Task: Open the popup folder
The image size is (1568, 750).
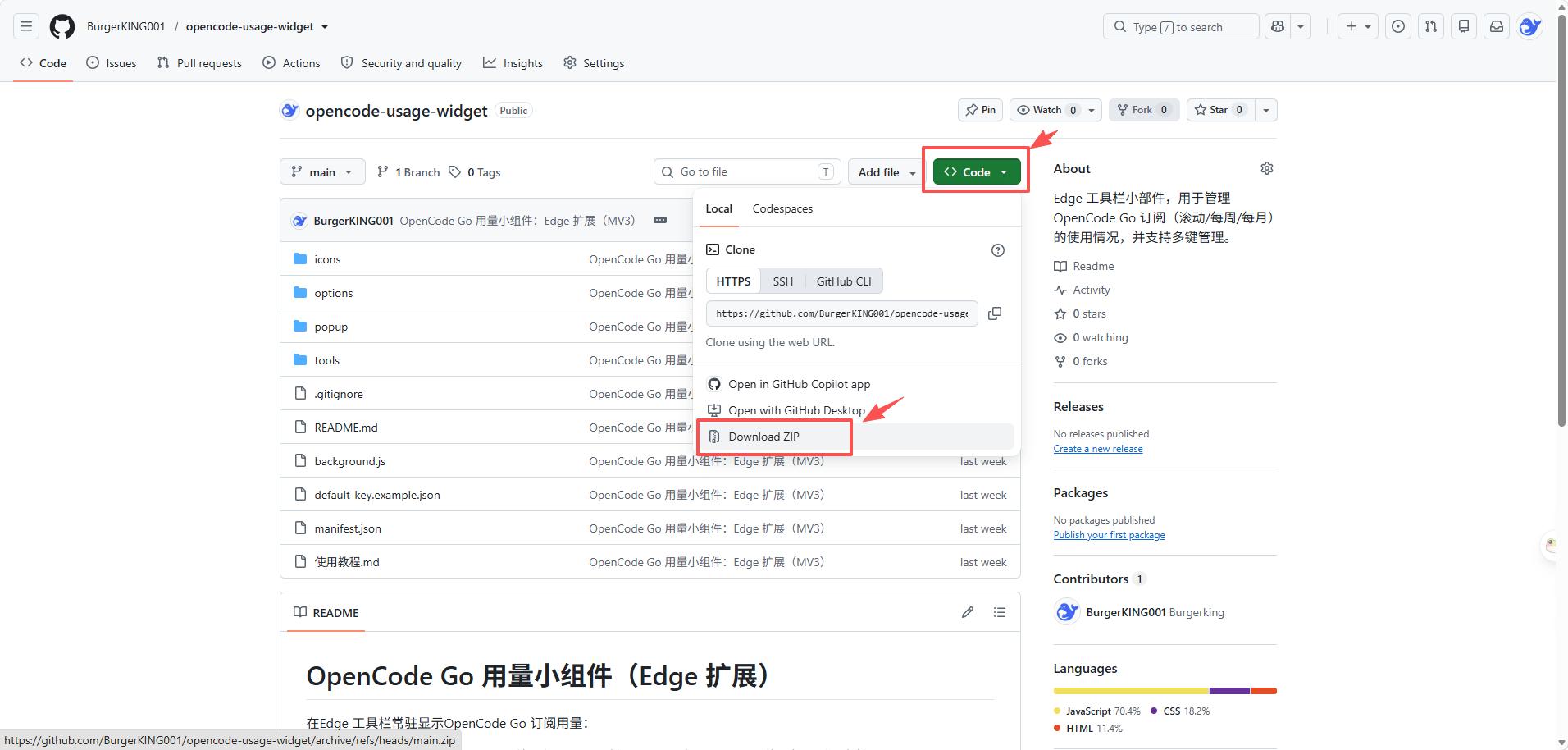Action: click(331, 327)
